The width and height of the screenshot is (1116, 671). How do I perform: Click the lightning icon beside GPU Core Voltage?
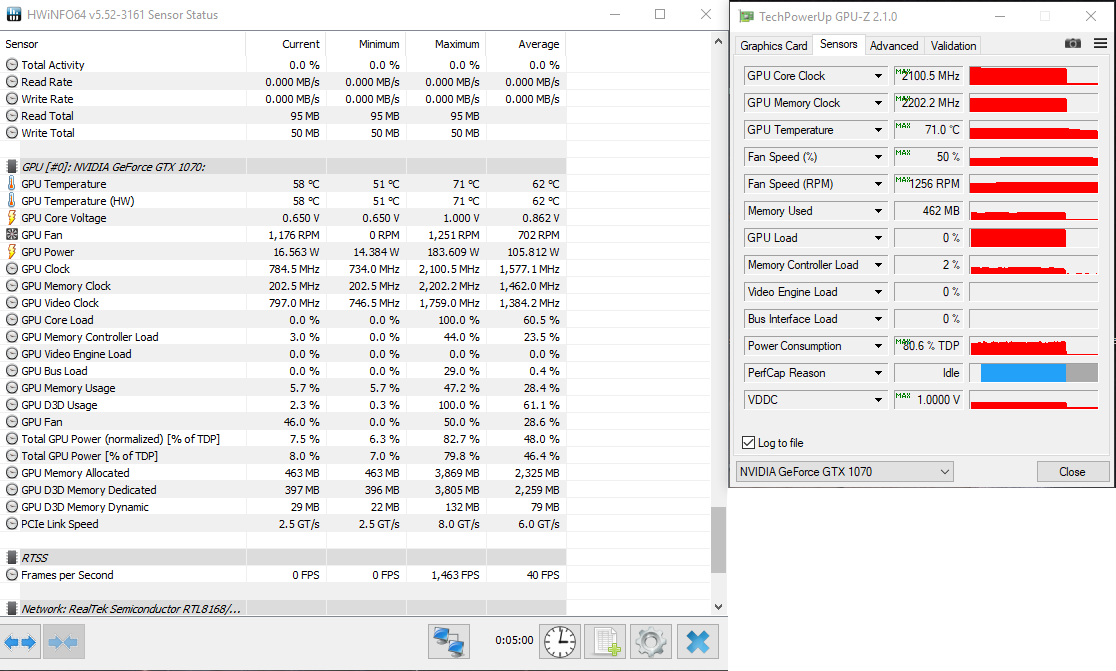(x=11, y=218)
